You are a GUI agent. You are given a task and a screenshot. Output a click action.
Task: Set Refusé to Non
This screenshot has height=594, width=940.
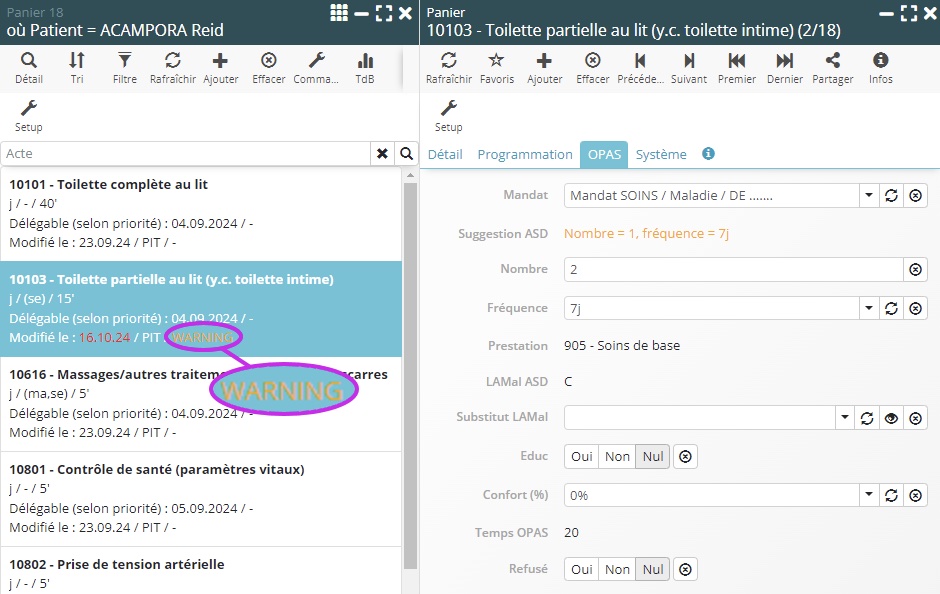coord(617,570)
